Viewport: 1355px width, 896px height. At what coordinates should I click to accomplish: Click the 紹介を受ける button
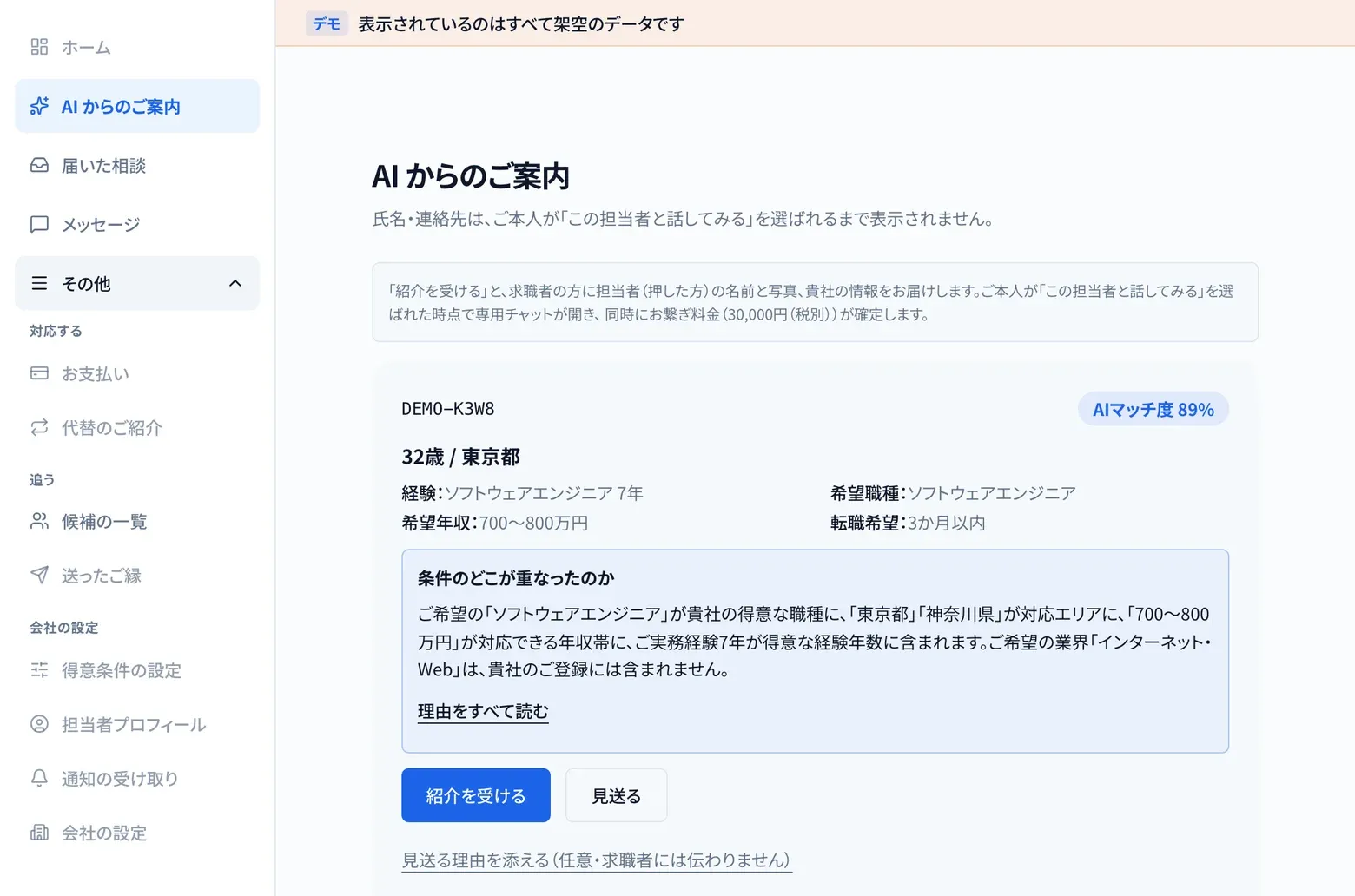coord(476,795)
